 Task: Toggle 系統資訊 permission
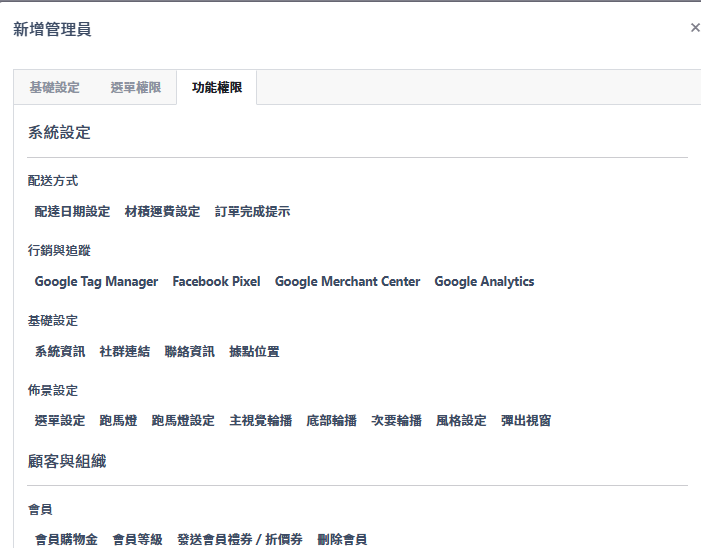(x=60, y=351)
